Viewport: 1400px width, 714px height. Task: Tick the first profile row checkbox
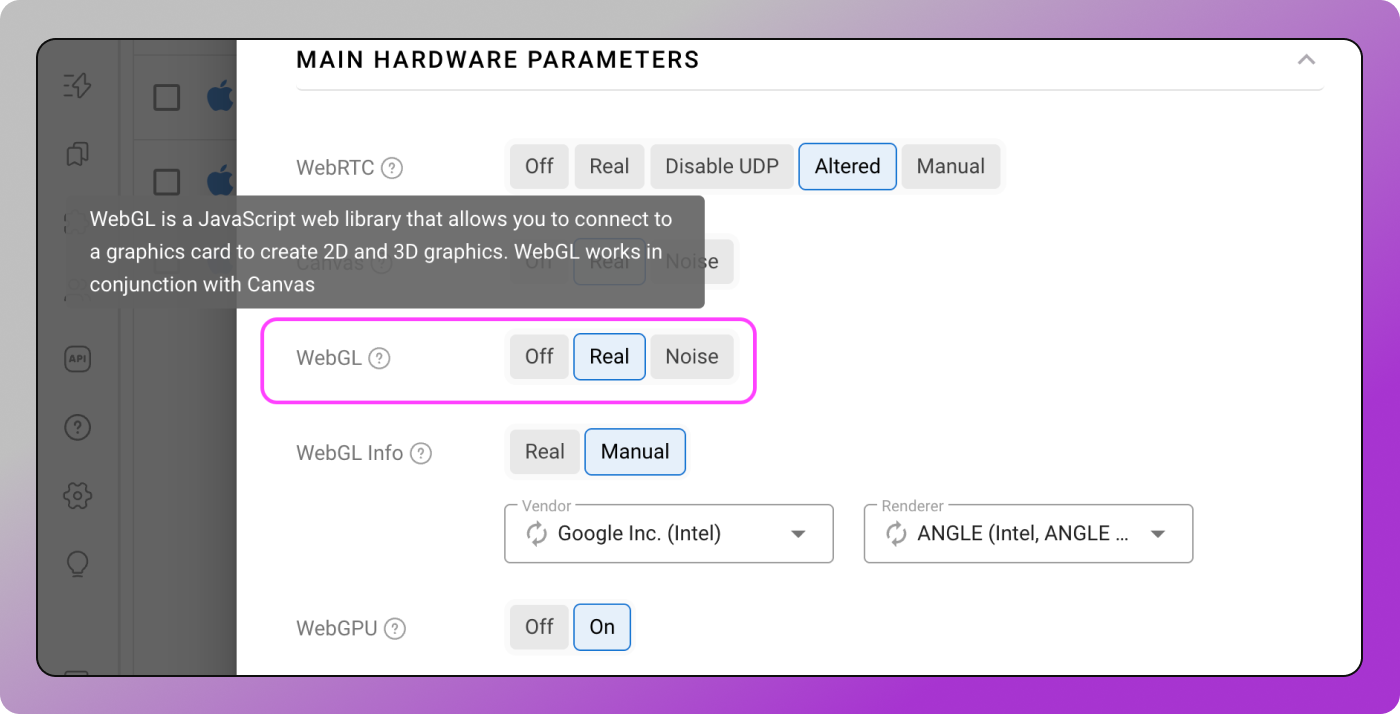[x=166, y=97]
